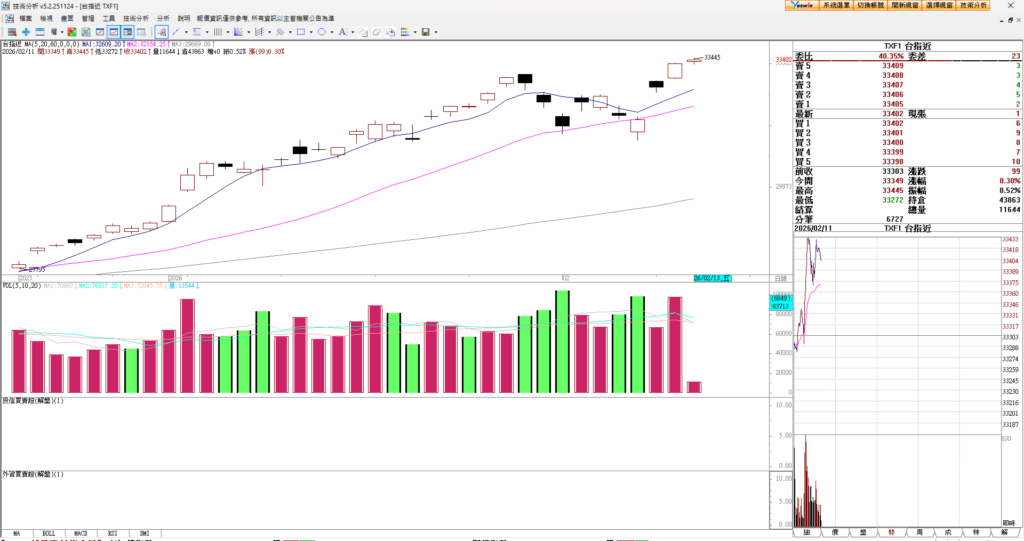Viewport: 1024px width, 541px height.
Task: Click the 系統選單 button
Action: click(x=836, y=5)
